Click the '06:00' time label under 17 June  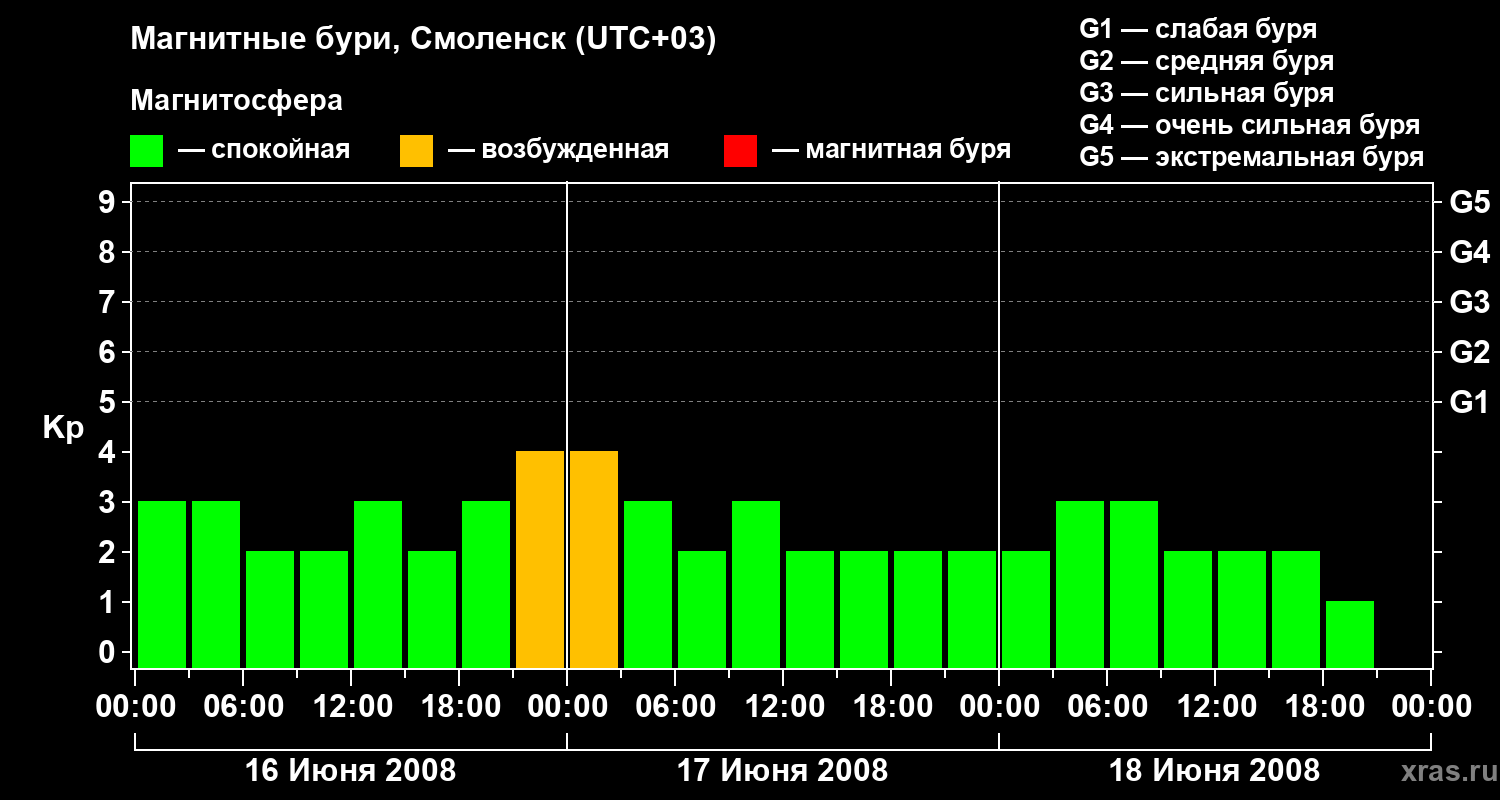point(675,707)
